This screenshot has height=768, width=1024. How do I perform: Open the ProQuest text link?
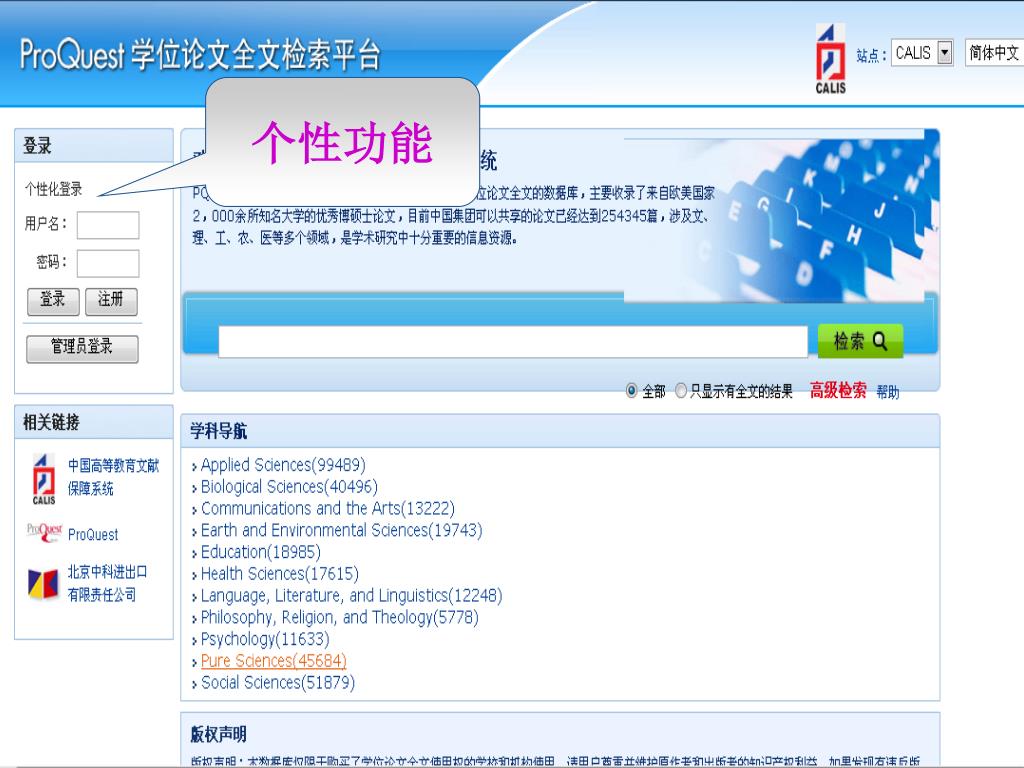93,535
